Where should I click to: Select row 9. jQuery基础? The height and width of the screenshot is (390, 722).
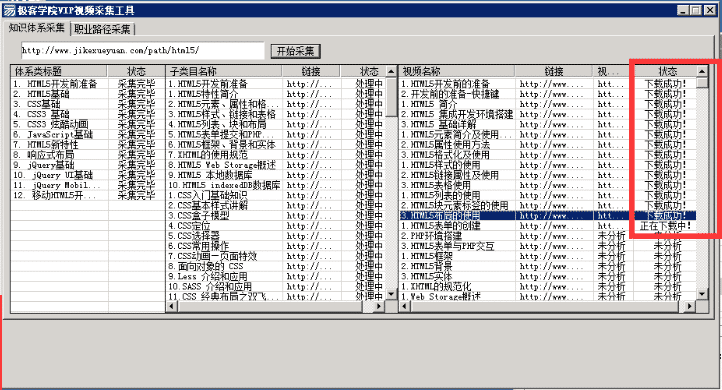point(87,165)
